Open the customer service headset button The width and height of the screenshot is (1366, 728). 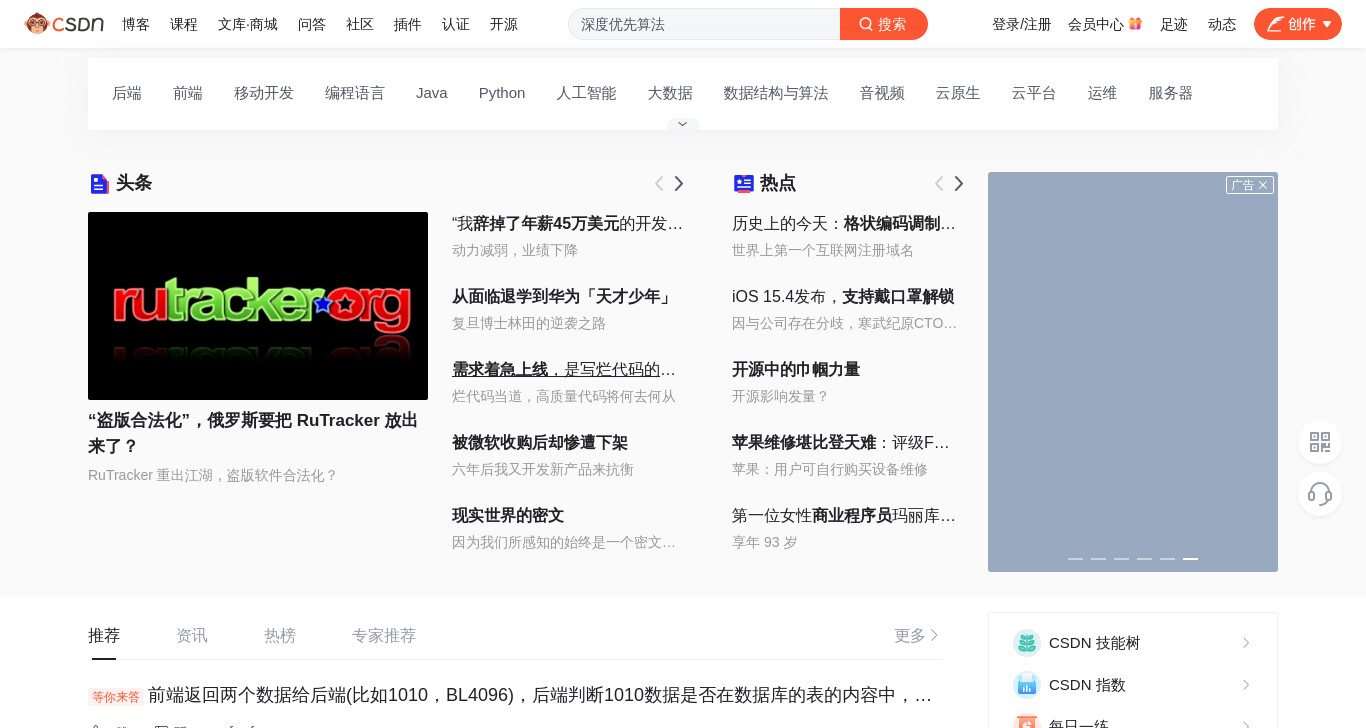point(1320,494)
